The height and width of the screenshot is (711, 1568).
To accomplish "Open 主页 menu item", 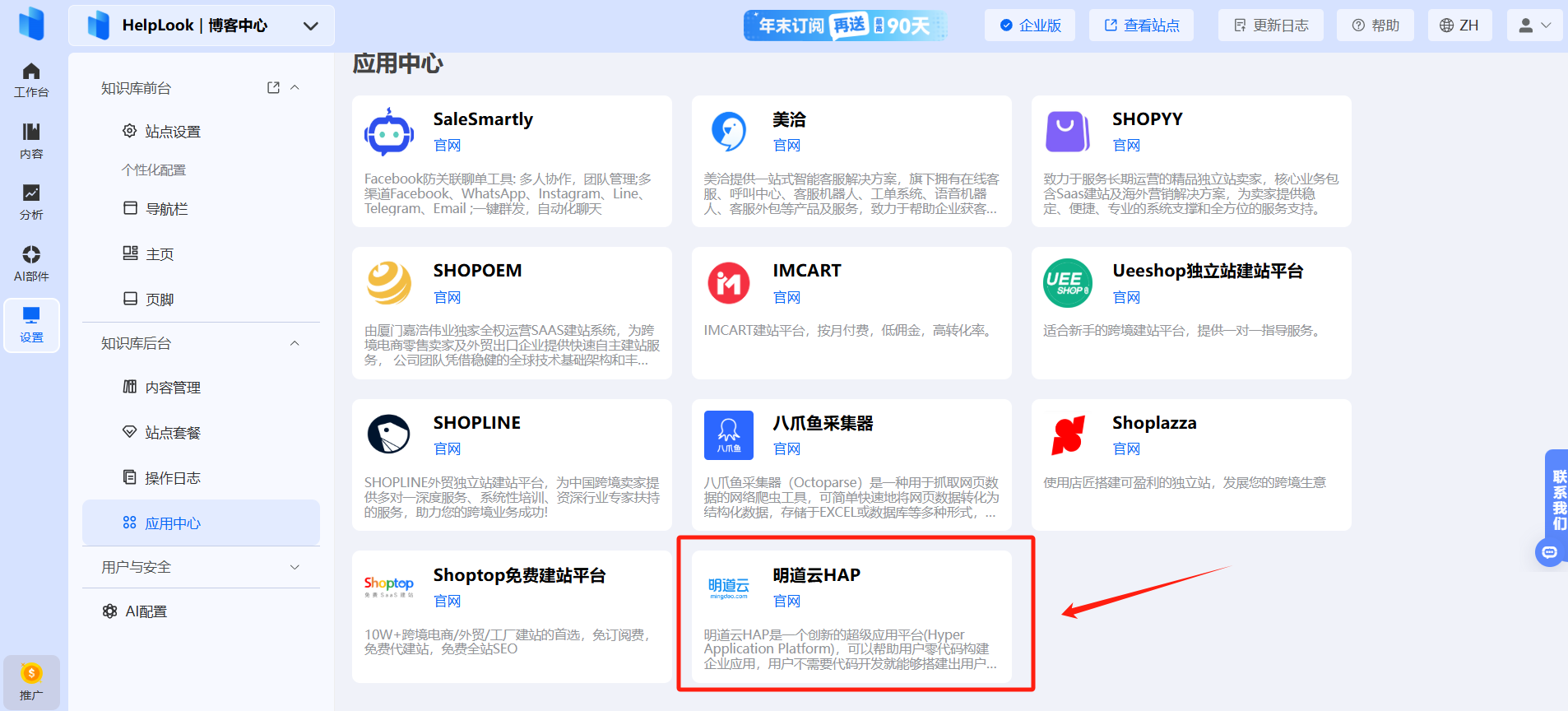I will pos(201,254).
